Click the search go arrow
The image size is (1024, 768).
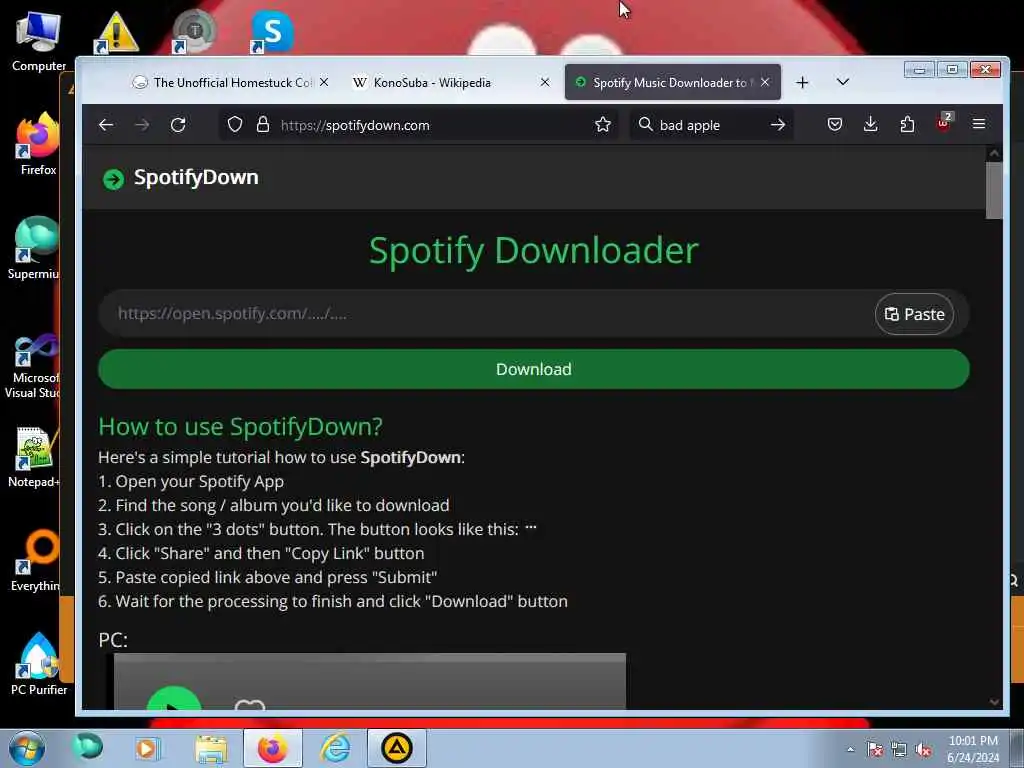point(777,125)
